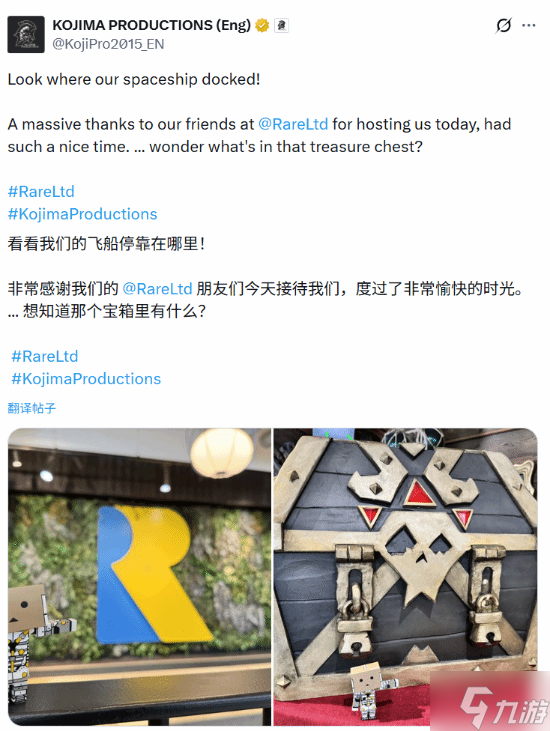Click the affiliate badge beside the verified mark
The height and width of the screenshot is (731, 550).
282,25
